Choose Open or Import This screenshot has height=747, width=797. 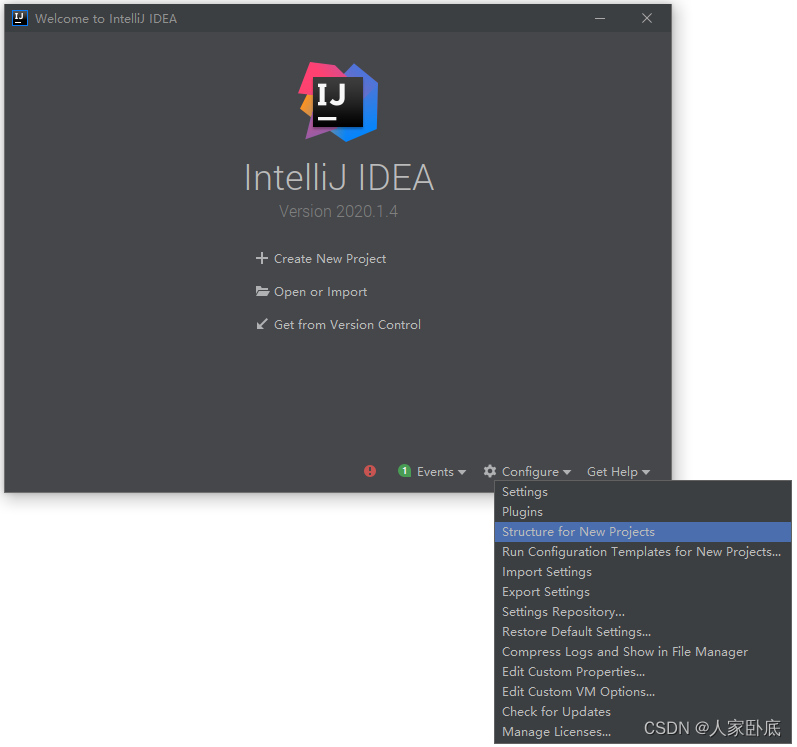pyautogui.click(x=321, y=293)
